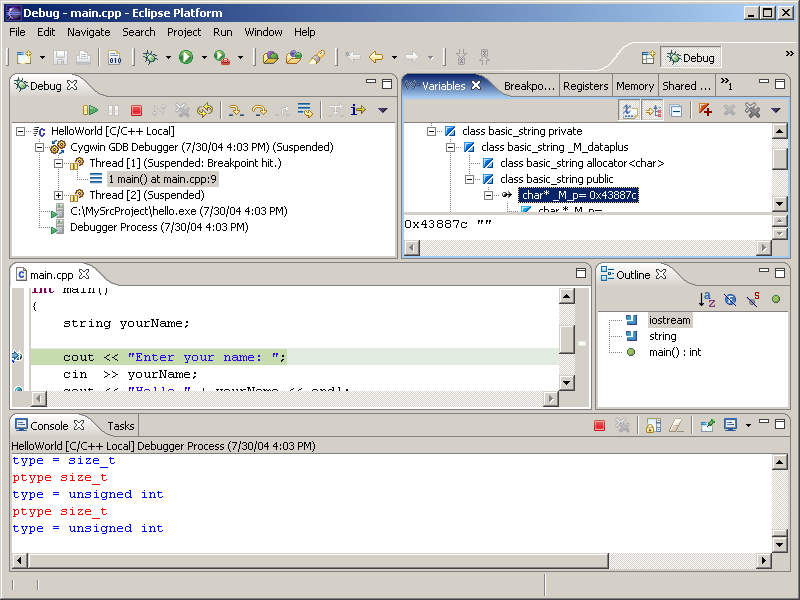This screenshot has width=800, height=600.
Task: Click the Clear Console icon
Action: [676, 426]
